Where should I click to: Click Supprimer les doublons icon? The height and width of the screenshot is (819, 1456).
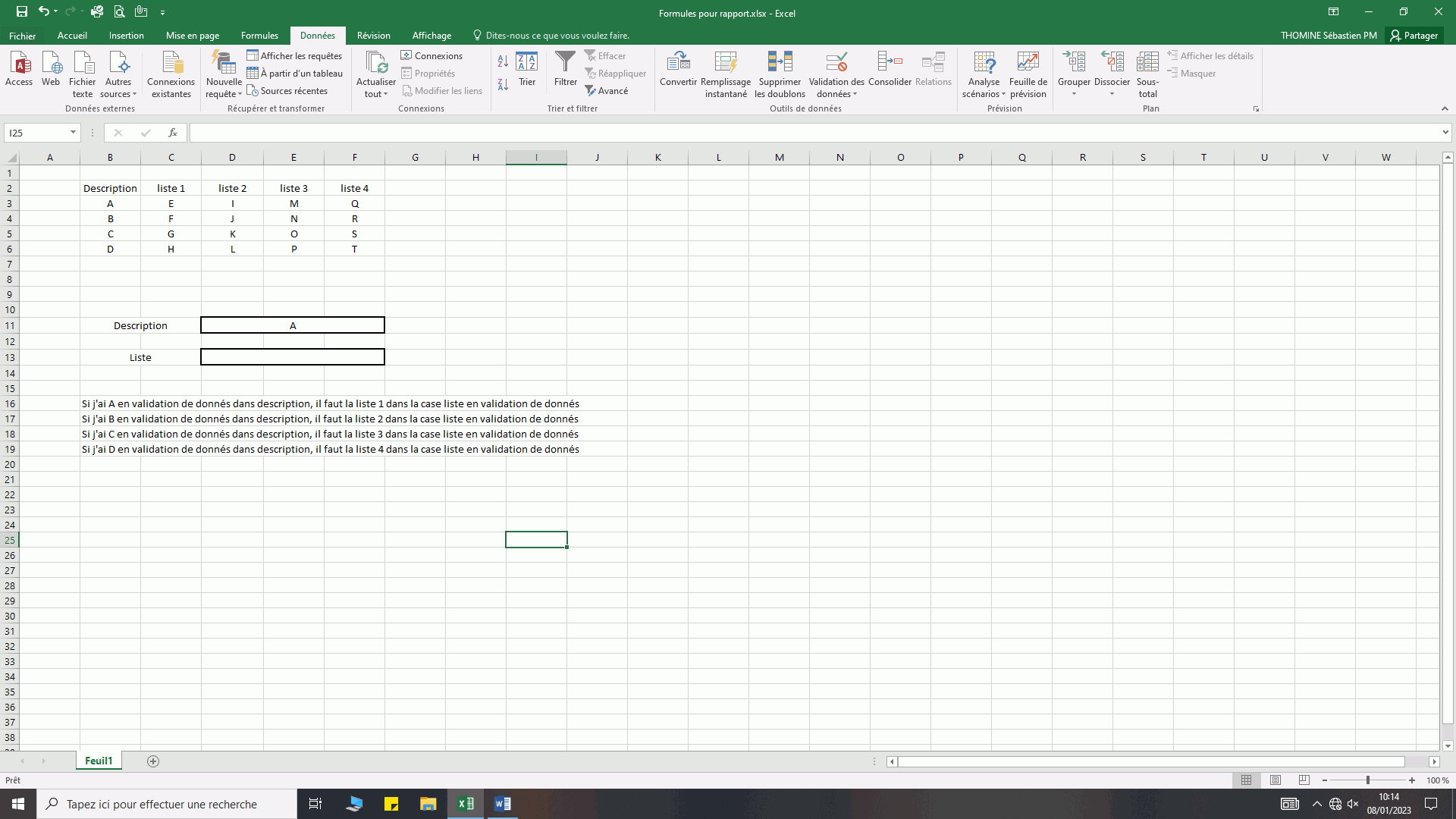pos(780,62)
